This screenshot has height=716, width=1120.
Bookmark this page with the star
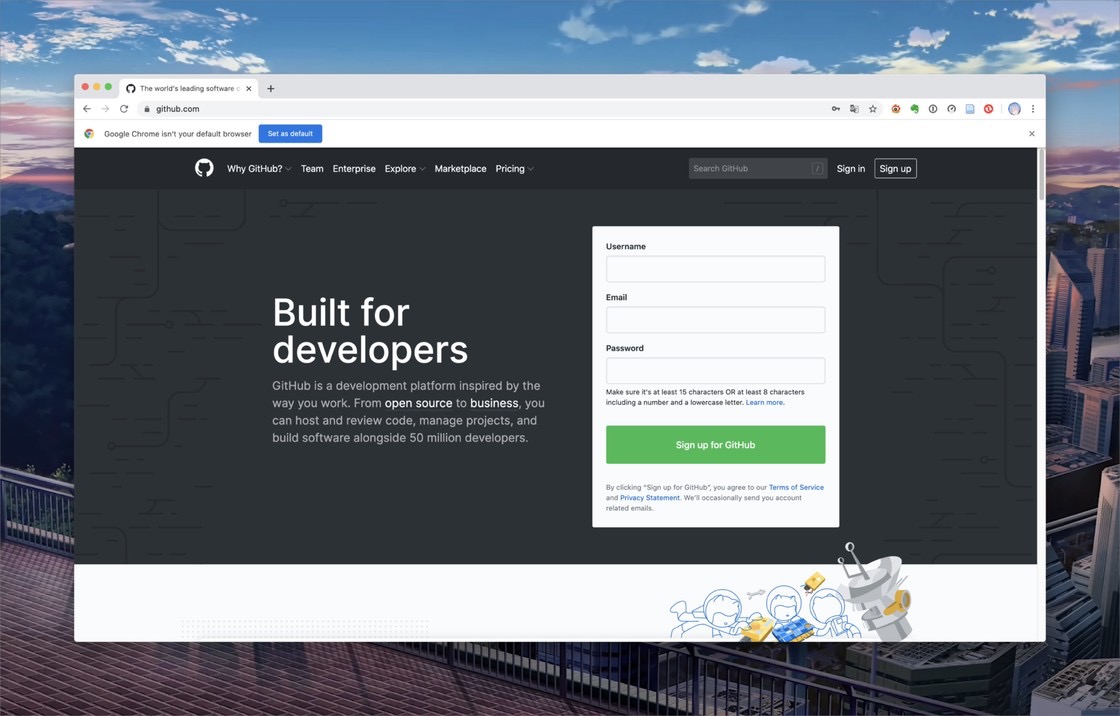click(x=873, y=109)
